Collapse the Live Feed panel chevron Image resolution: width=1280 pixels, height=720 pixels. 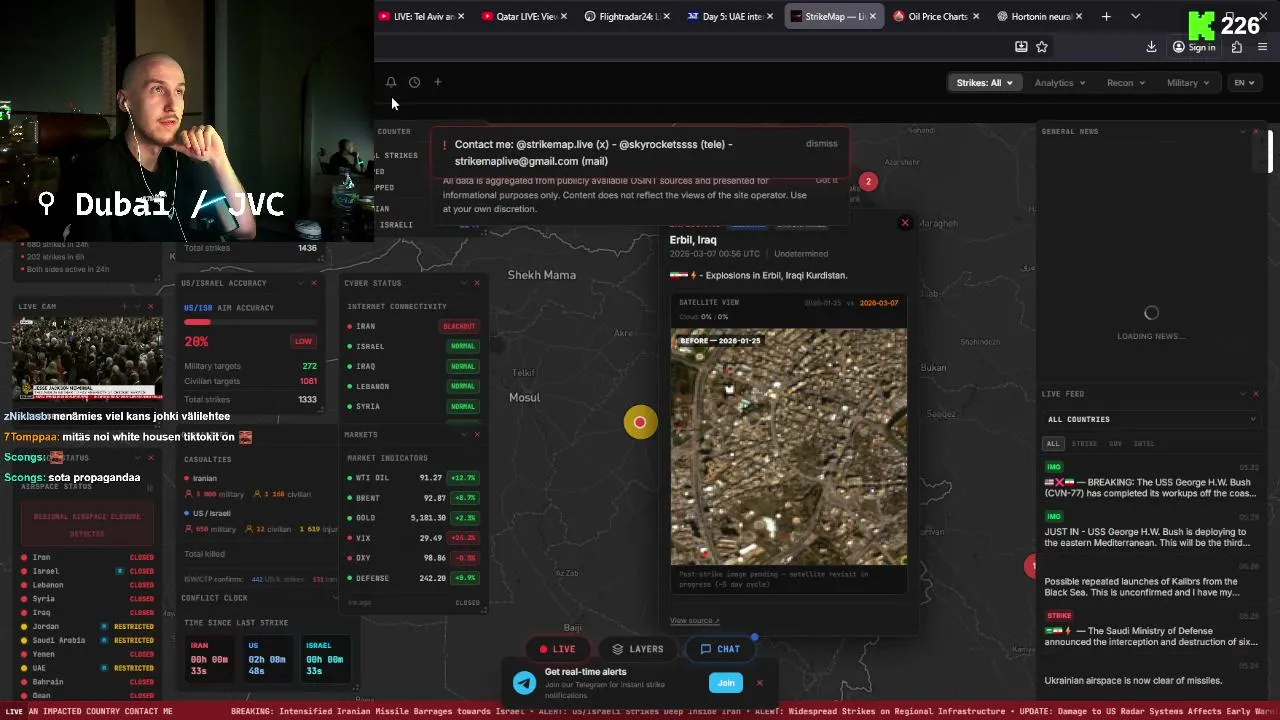(x=1243, y=394)
